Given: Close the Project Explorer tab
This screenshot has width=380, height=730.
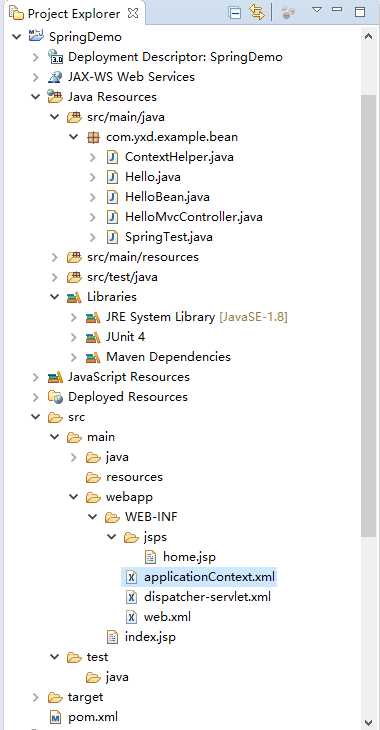Looking at the screenshot, I should click(x=133, y=13).
